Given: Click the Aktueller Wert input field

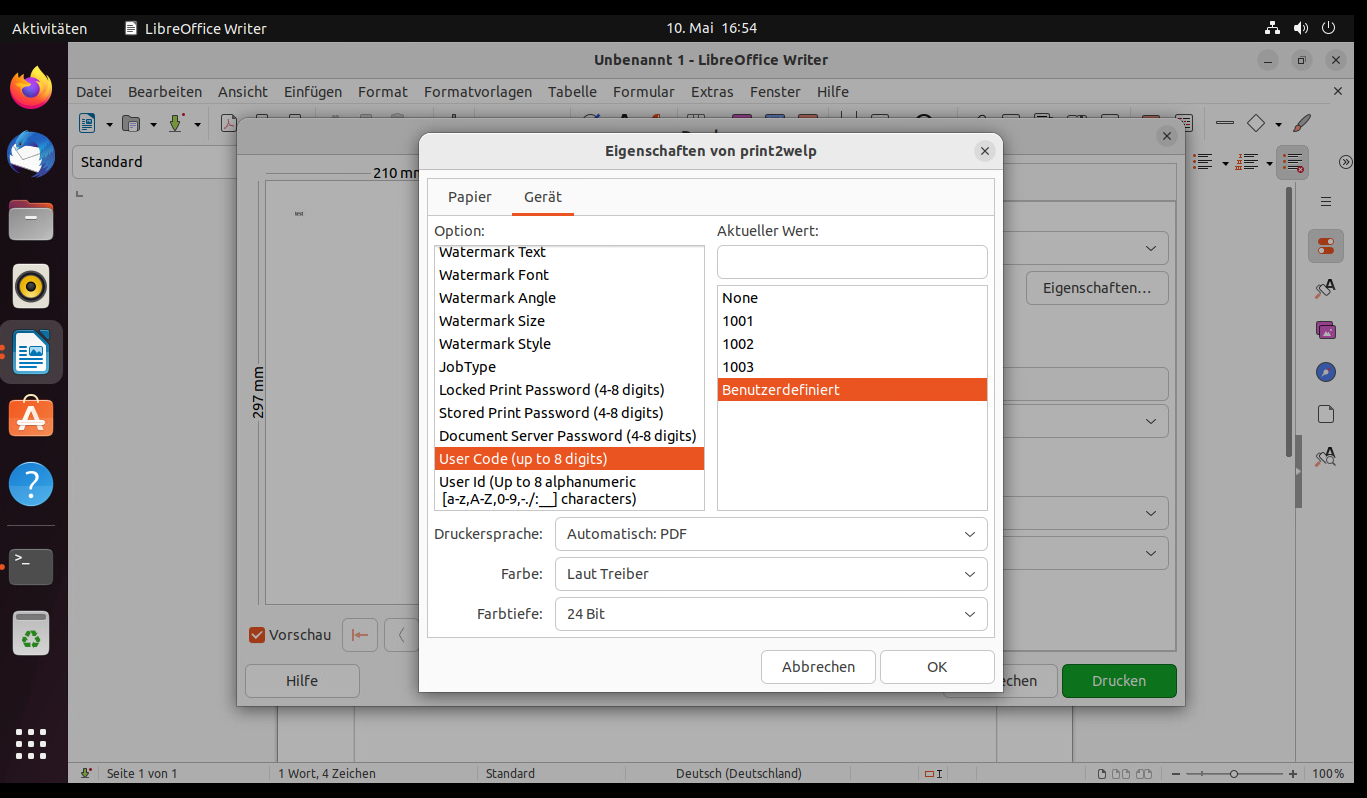Looking at the screenshot, I should pos(851,261).
